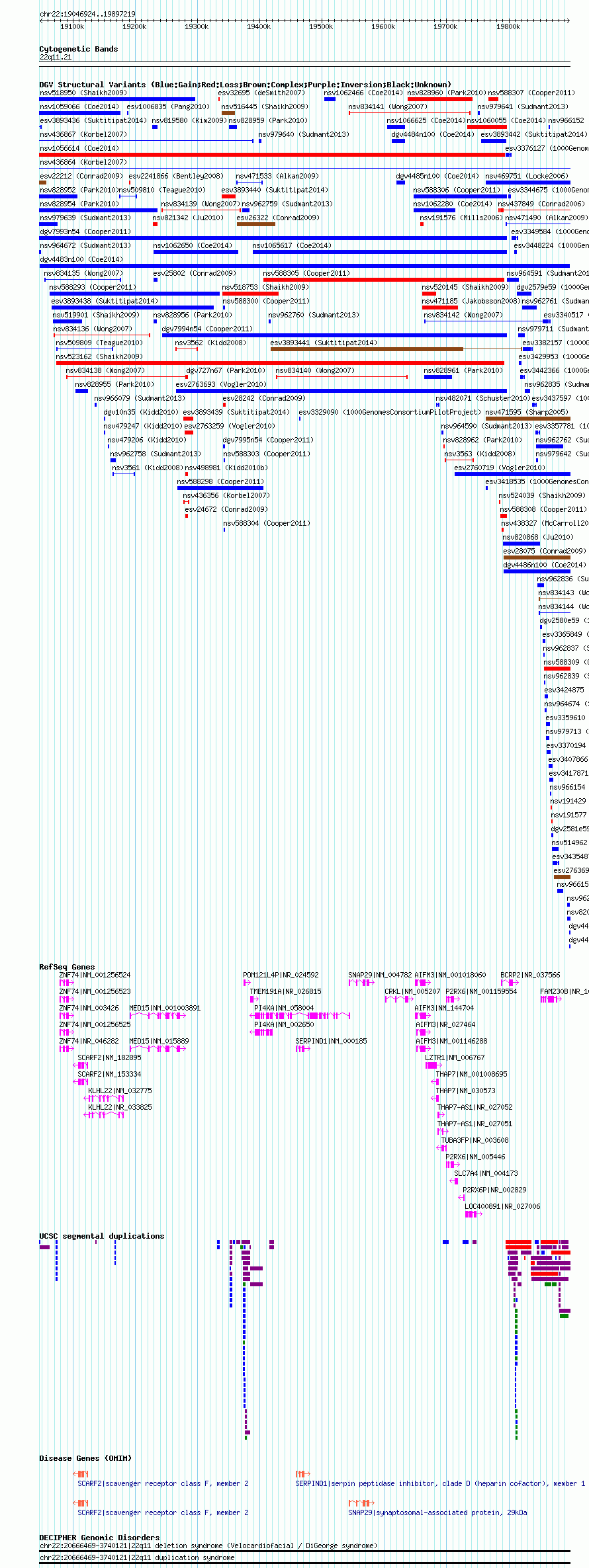Screen dimensions: 589x1568
Task: Click variant dgv7993n54 (Cooper2011)
Action: [x=273, y=238]
